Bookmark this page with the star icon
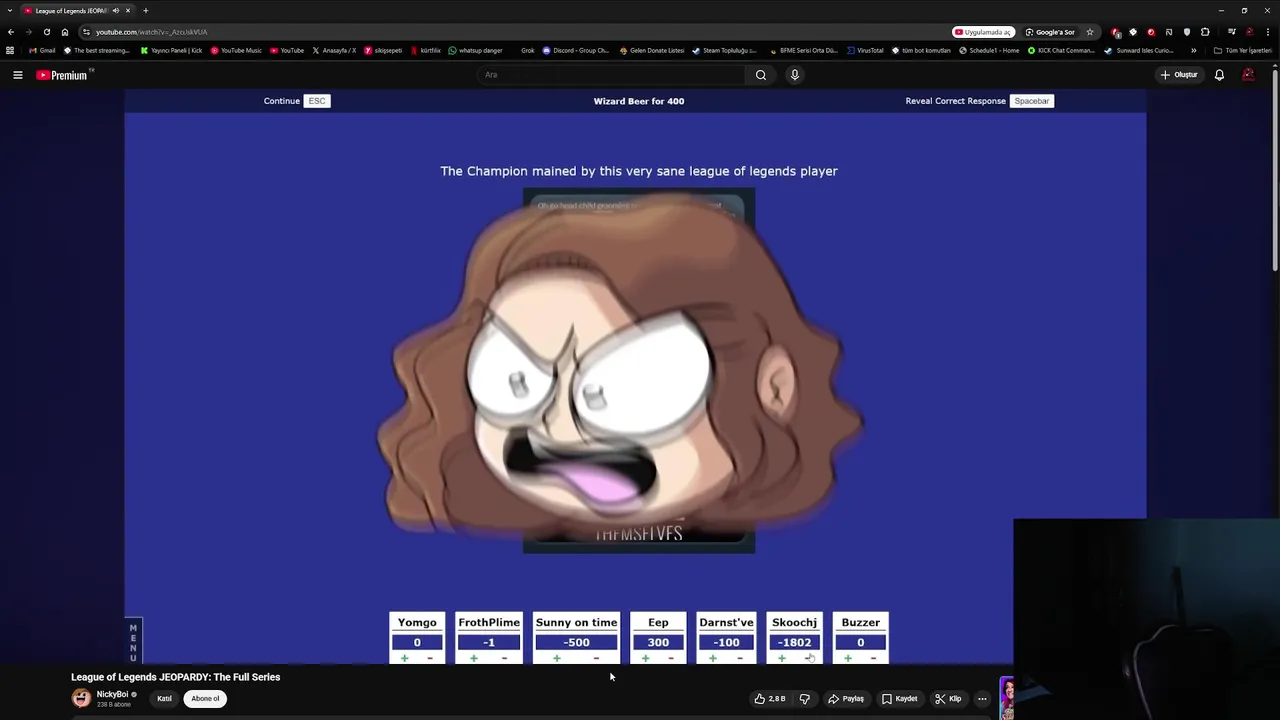 coord(1090,32)
